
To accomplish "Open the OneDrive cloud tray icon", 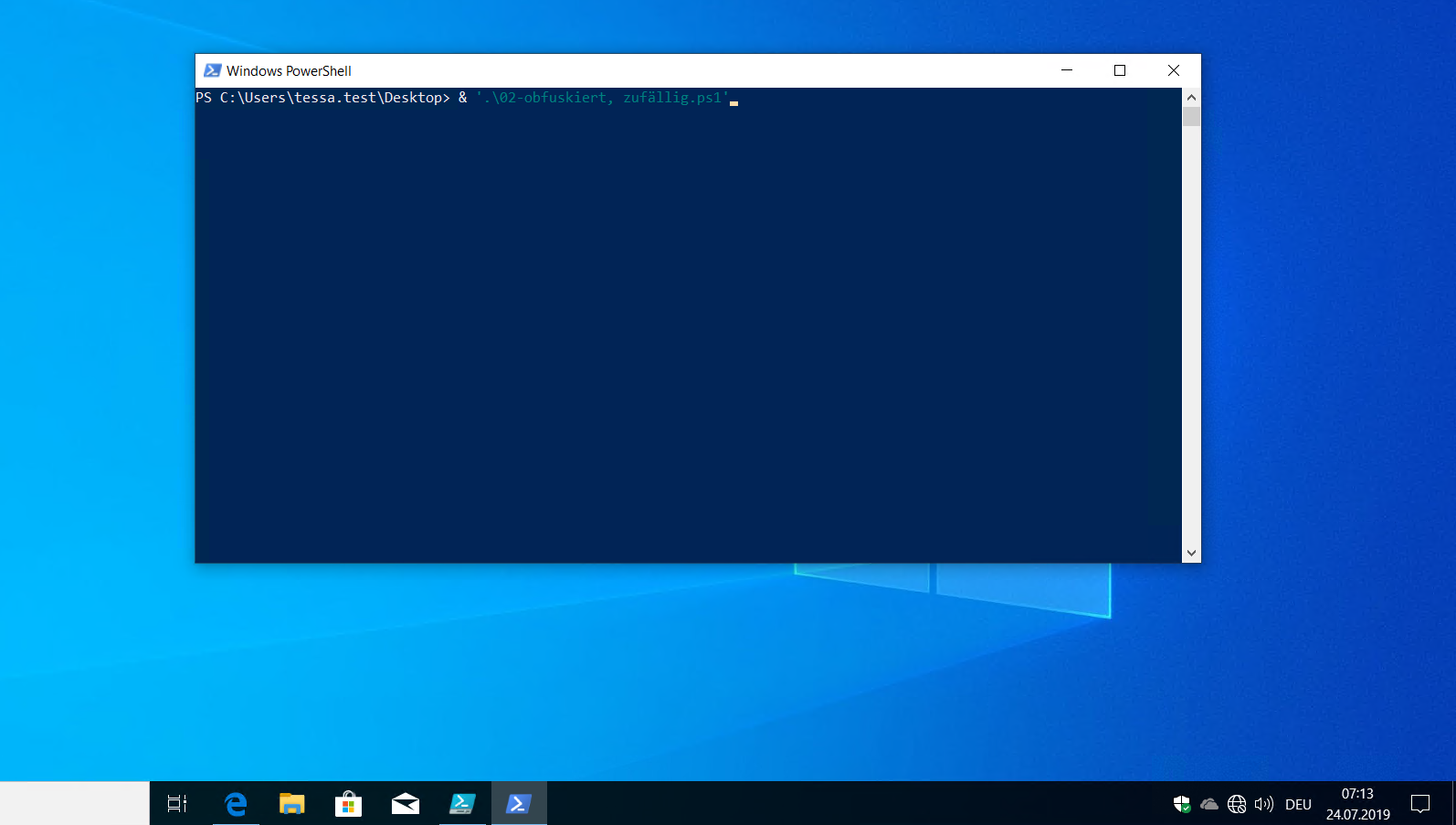I will click(1209, 804).
